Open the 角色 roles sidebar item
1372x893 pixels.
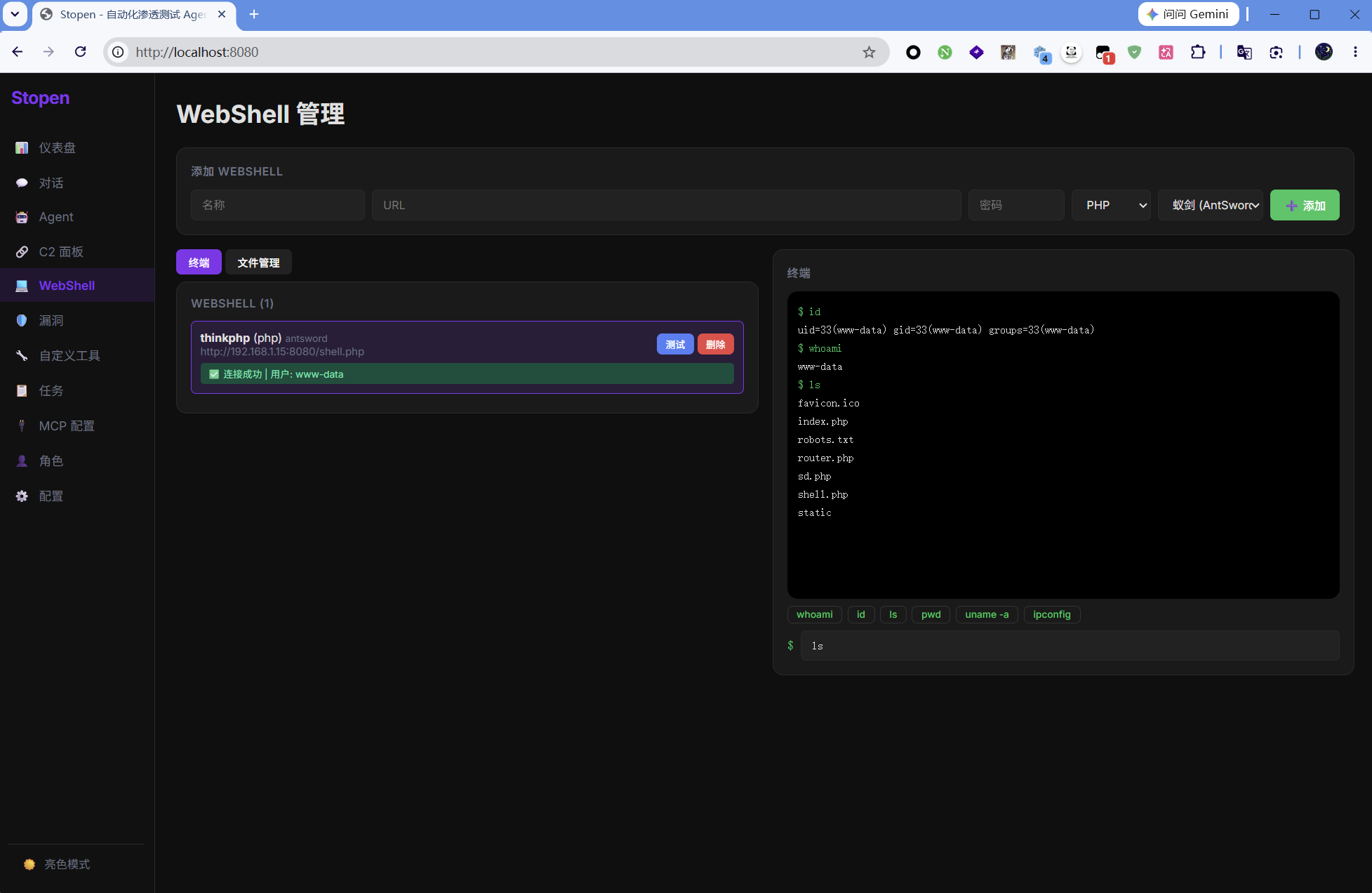77,461
